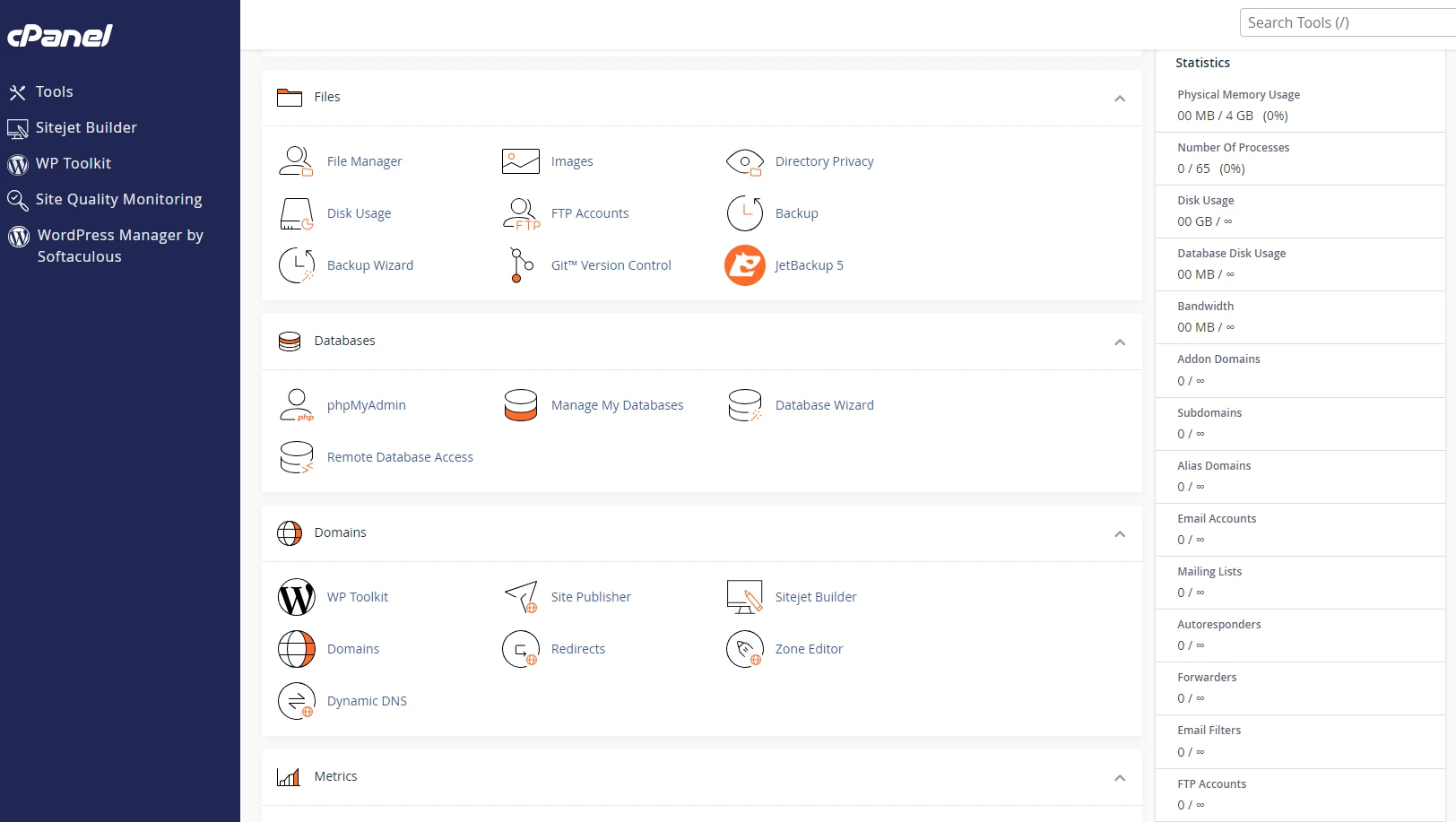This screenshot has width=1456, height=822.
Task: Click the Subdomains statistic label
Action: [1209, 413]
